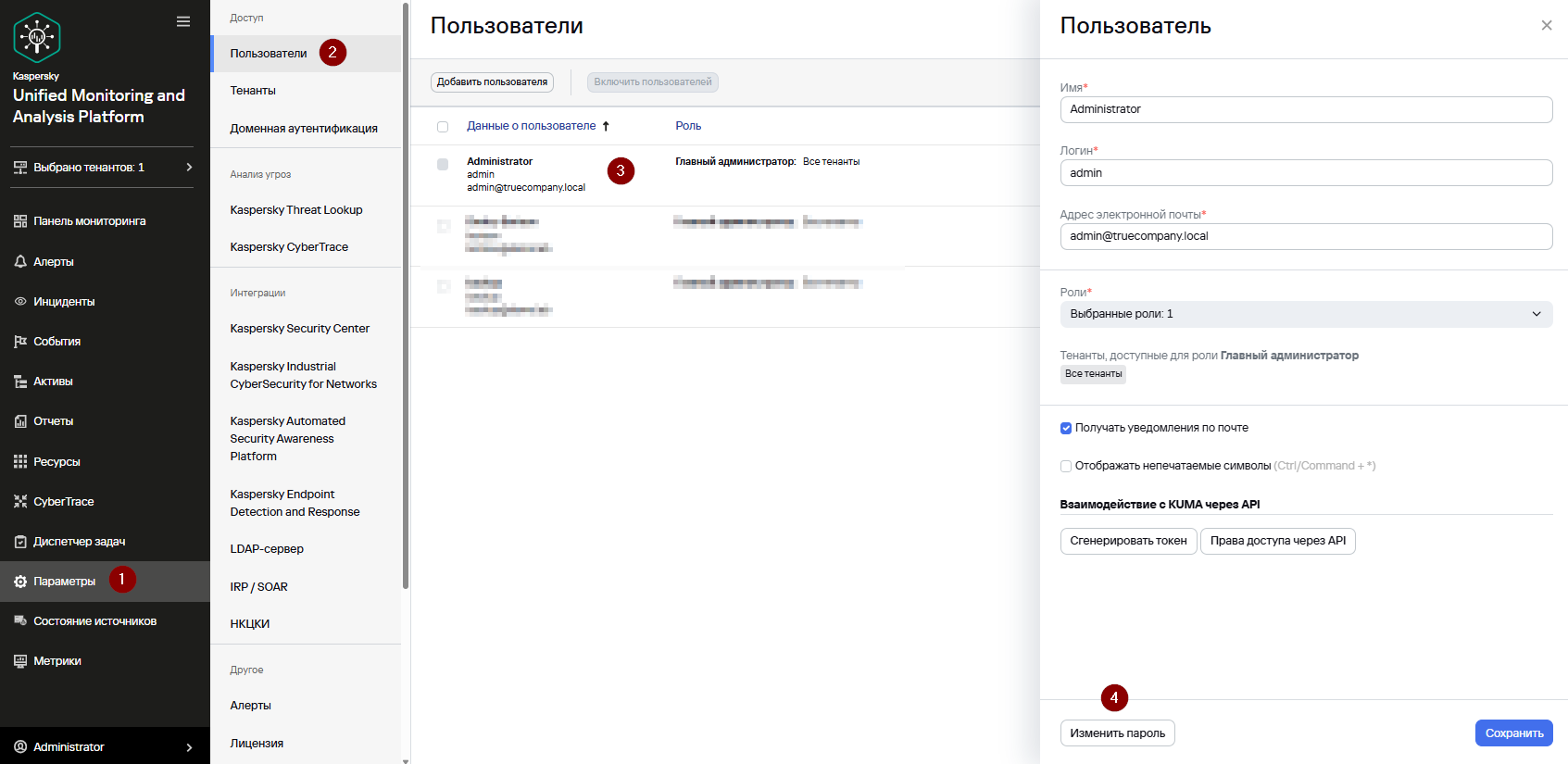Screen dimensions: 1568x764
Task: Enable display of non-printable characters checkbox
Action: pyautogui.click(x=1066, y=466)
